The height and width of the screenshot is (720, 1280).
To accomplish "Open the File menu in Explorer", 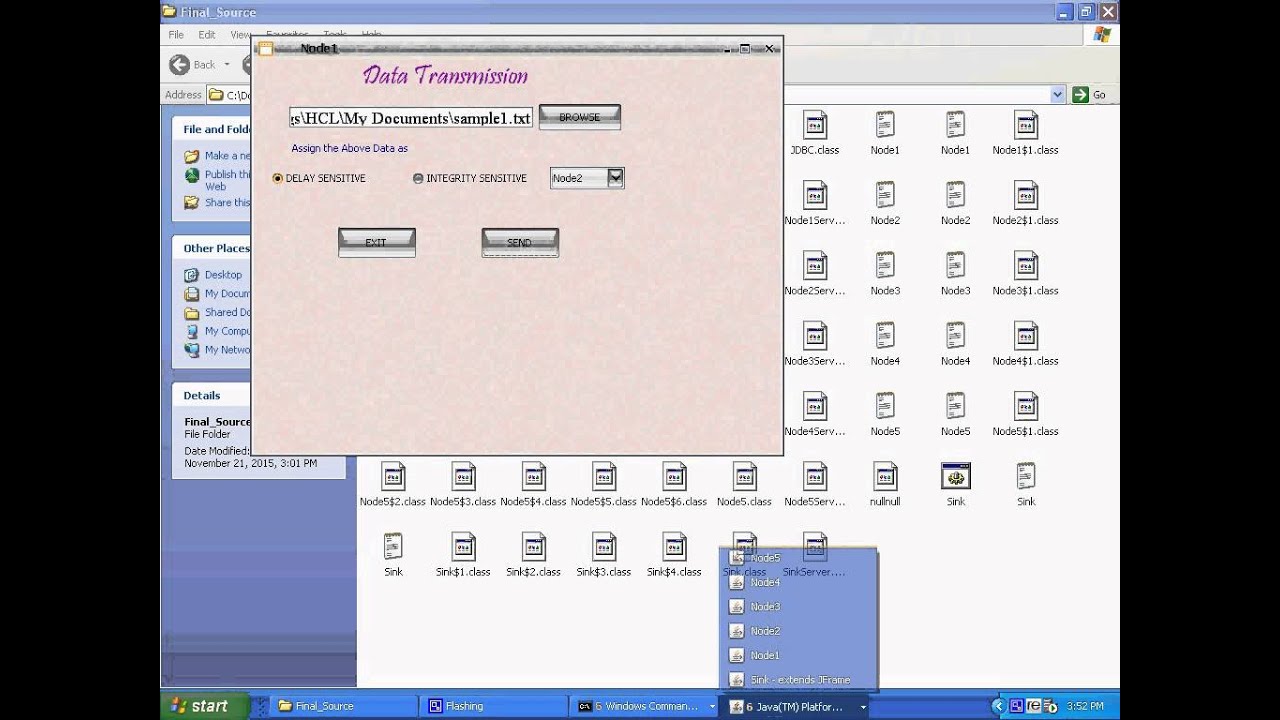I will [x=176, y=34].
